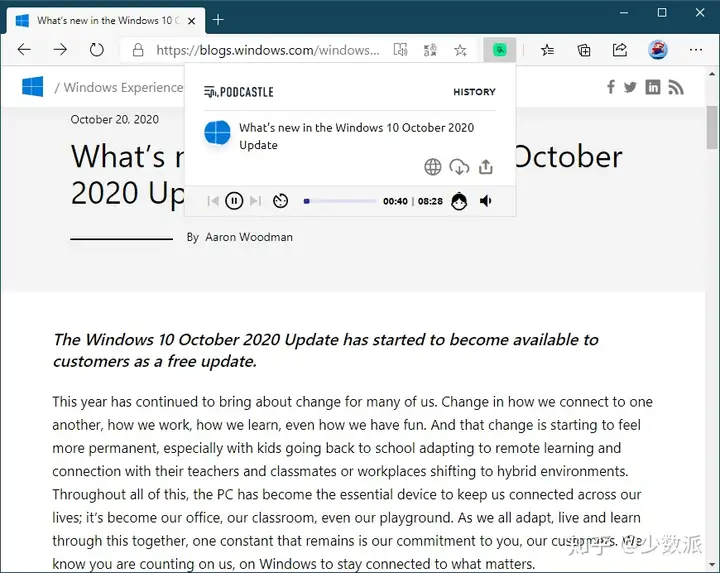Image resolution: width=720 pixels, height=573 pixels.
Task: Click the Windows logo on the blog header
Action: click(x=33, y=86)
